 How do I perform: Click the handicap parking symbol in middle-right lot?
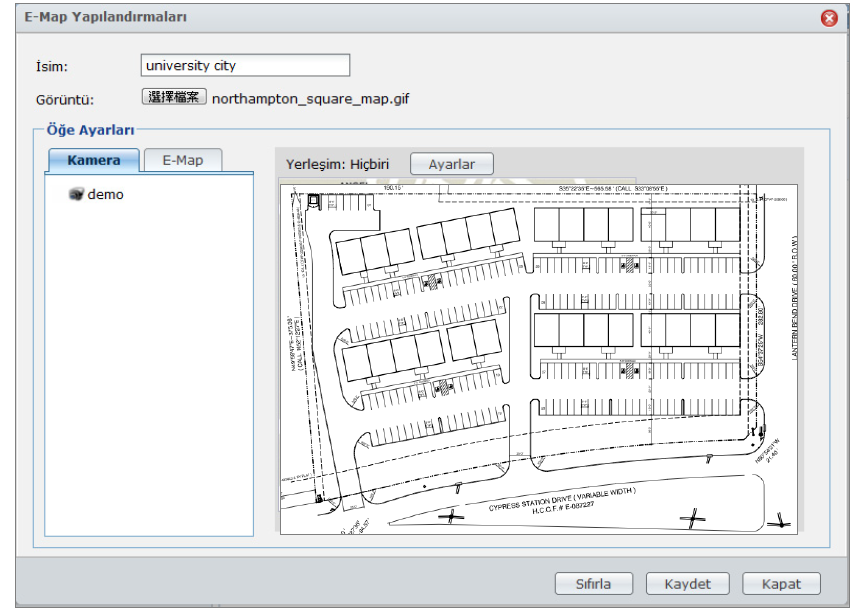point(627,371)
